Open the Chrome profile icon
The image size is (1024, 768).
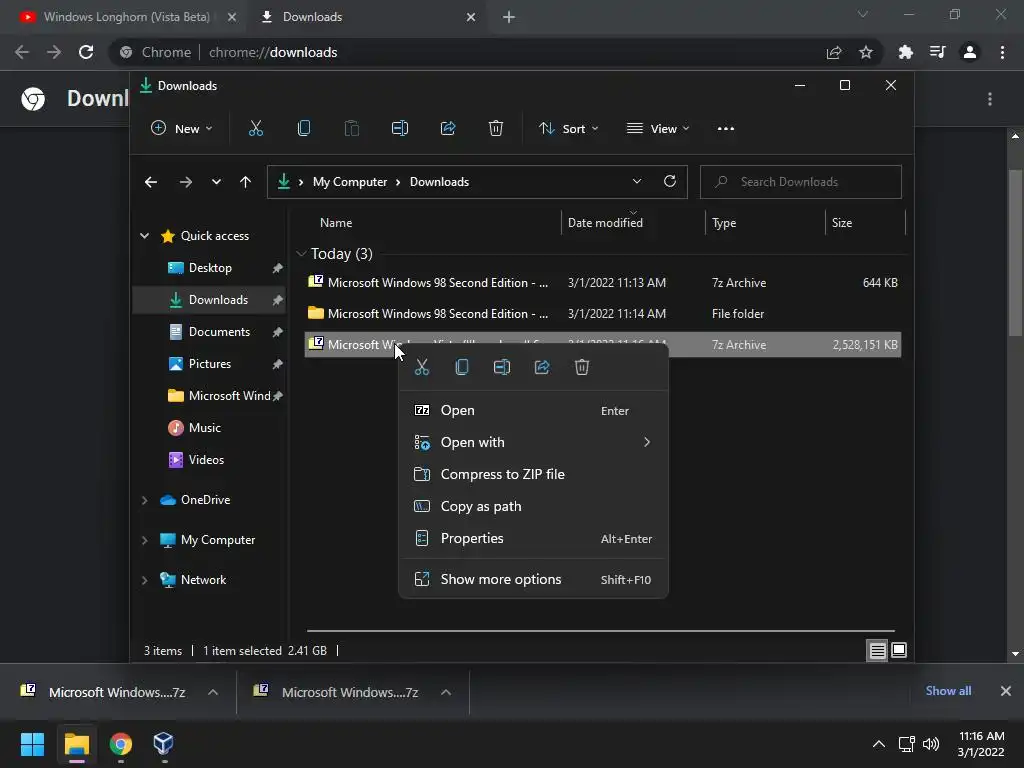[970, 52]
